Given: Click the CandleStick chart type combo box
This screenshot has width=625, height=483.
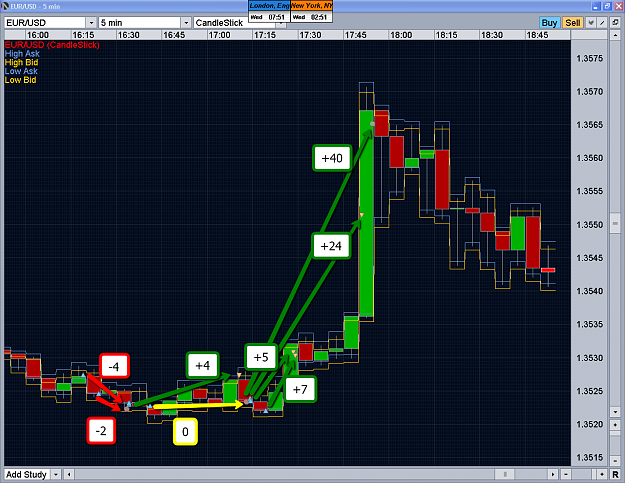Looking at the screenshot, I should click(x=240, y=23).
